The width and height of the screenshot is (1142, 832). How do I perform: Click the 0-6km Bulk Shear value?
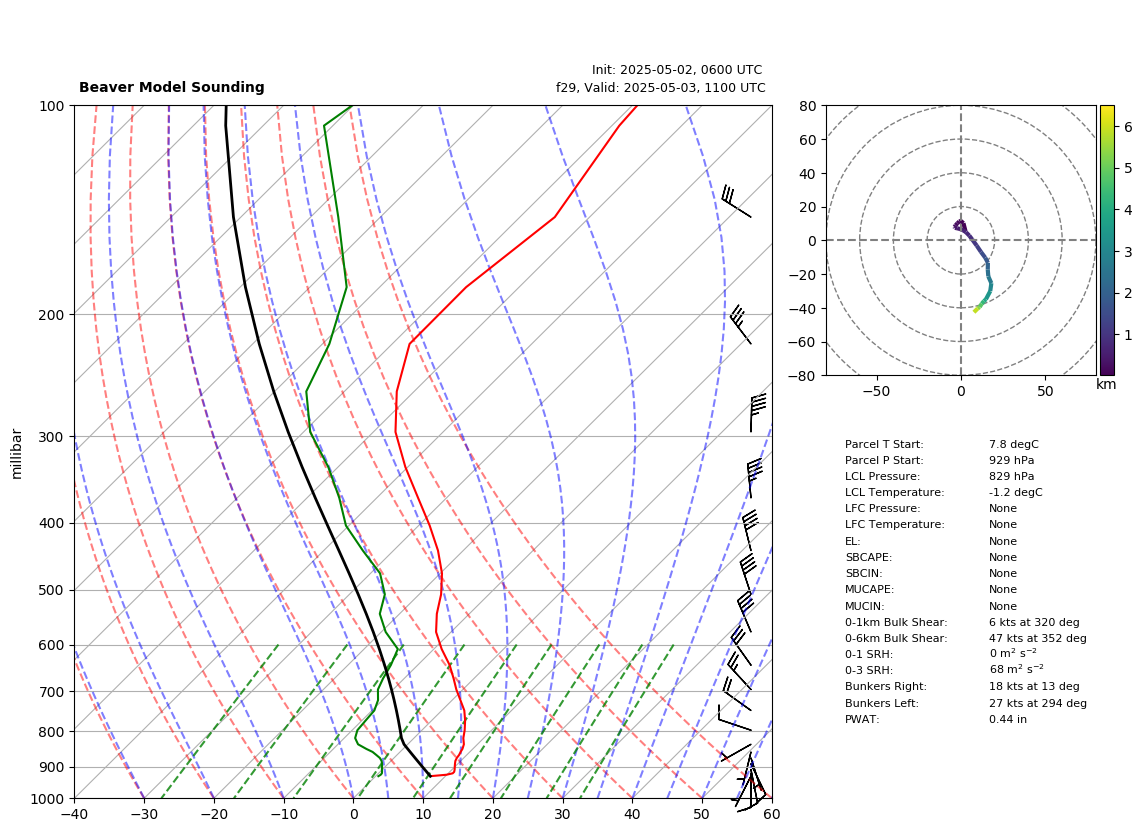point(1038,638)
